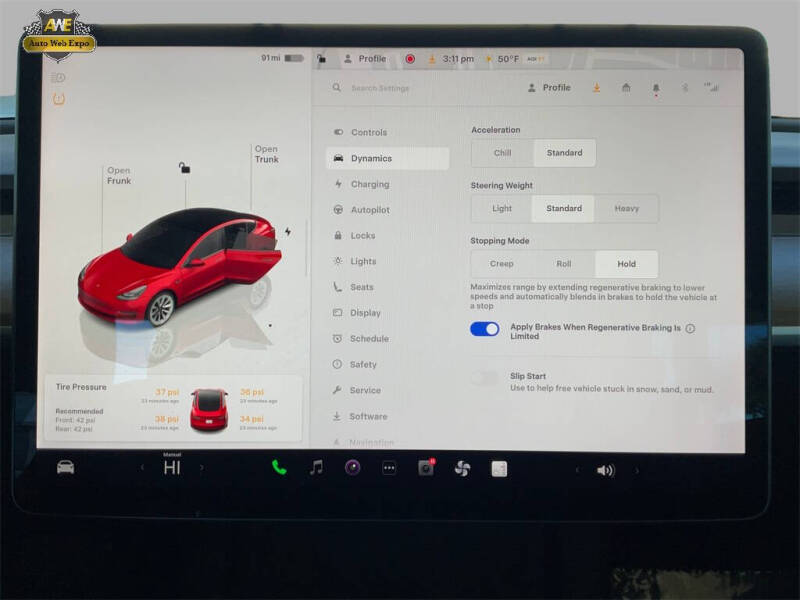Tap the right arrow to raise driver temperature
Image resolution: width=800 pixels, height=600 pixels.
point(203,466)
